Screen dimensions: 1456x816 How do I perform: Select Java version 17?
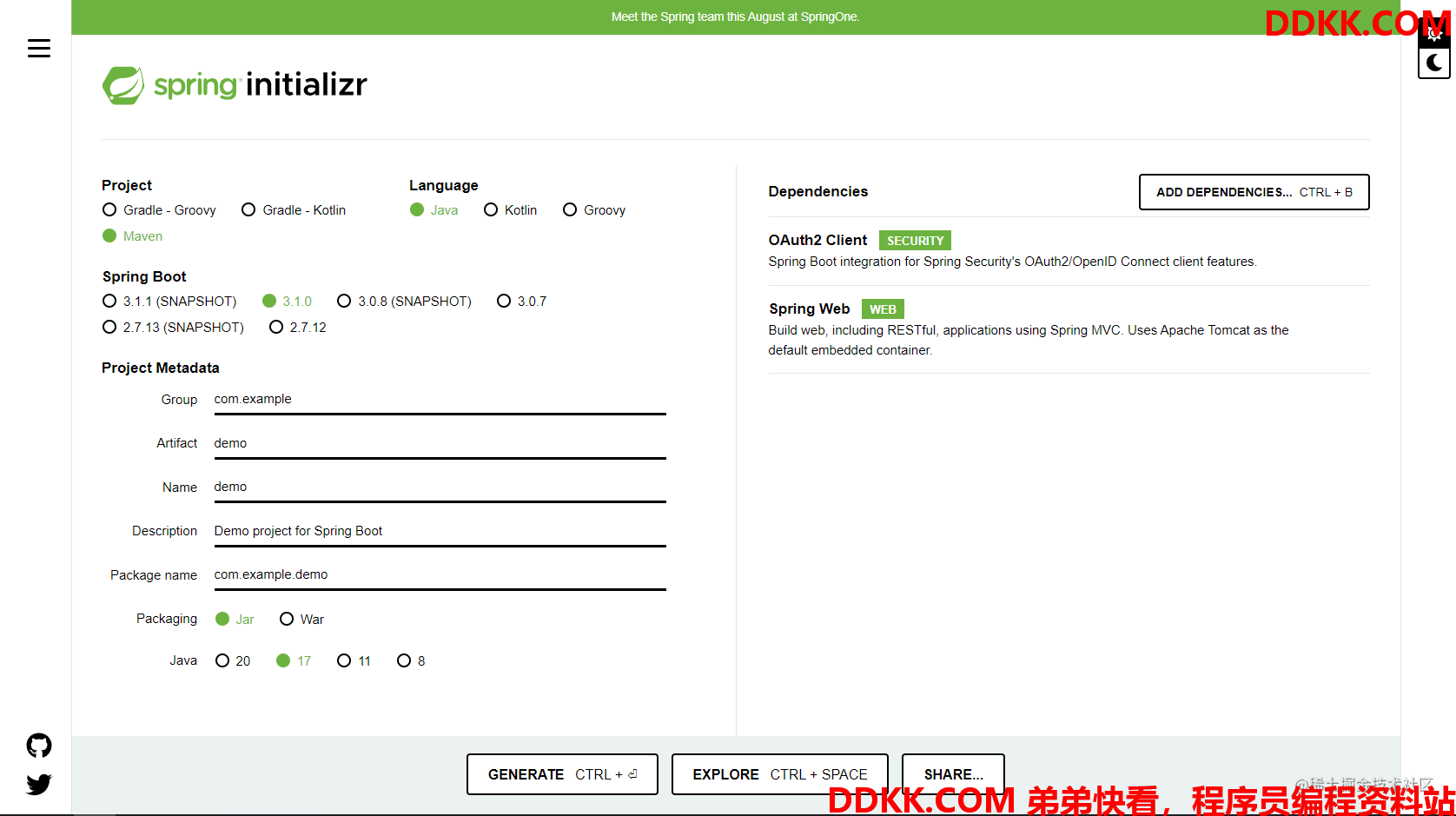294,661
